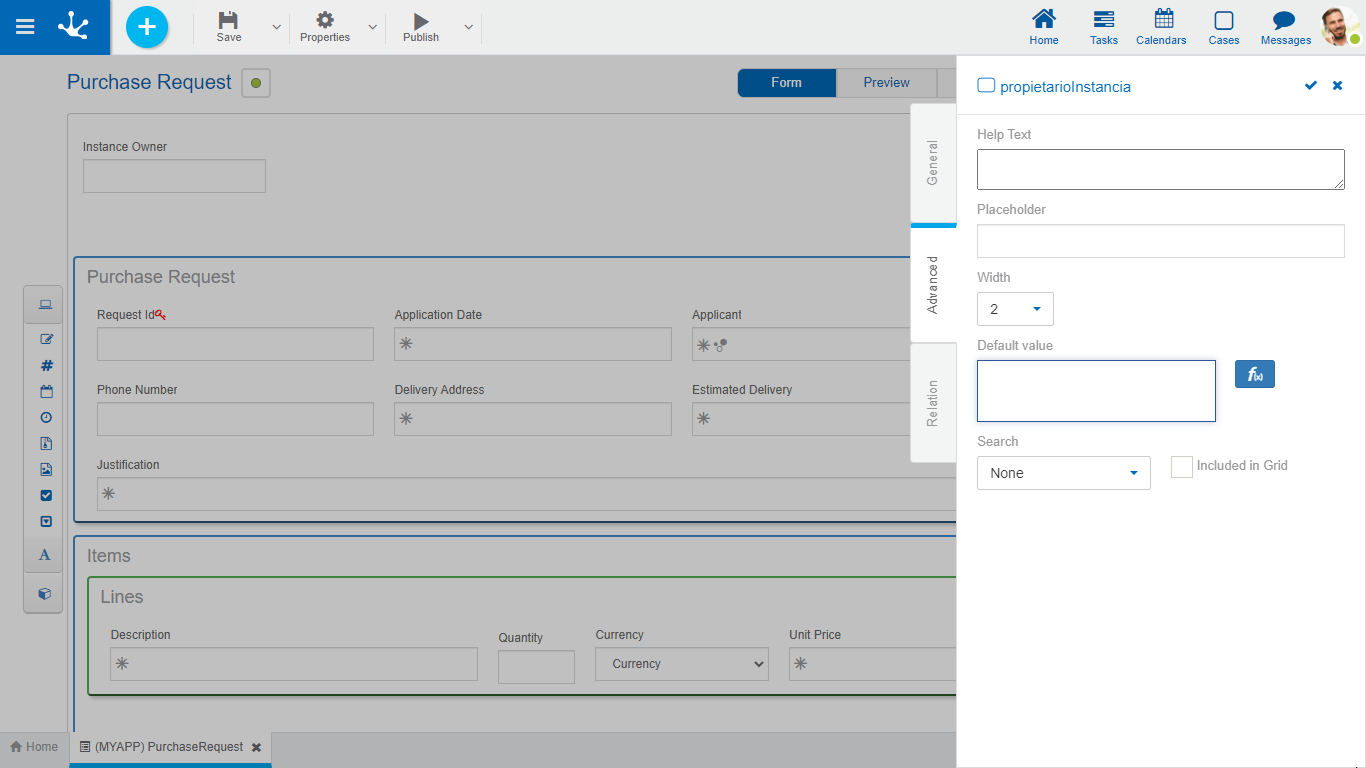Viewport: 1366px width, 768px height.
Task: Select the checkbox field tool
Action: (45, 495)
